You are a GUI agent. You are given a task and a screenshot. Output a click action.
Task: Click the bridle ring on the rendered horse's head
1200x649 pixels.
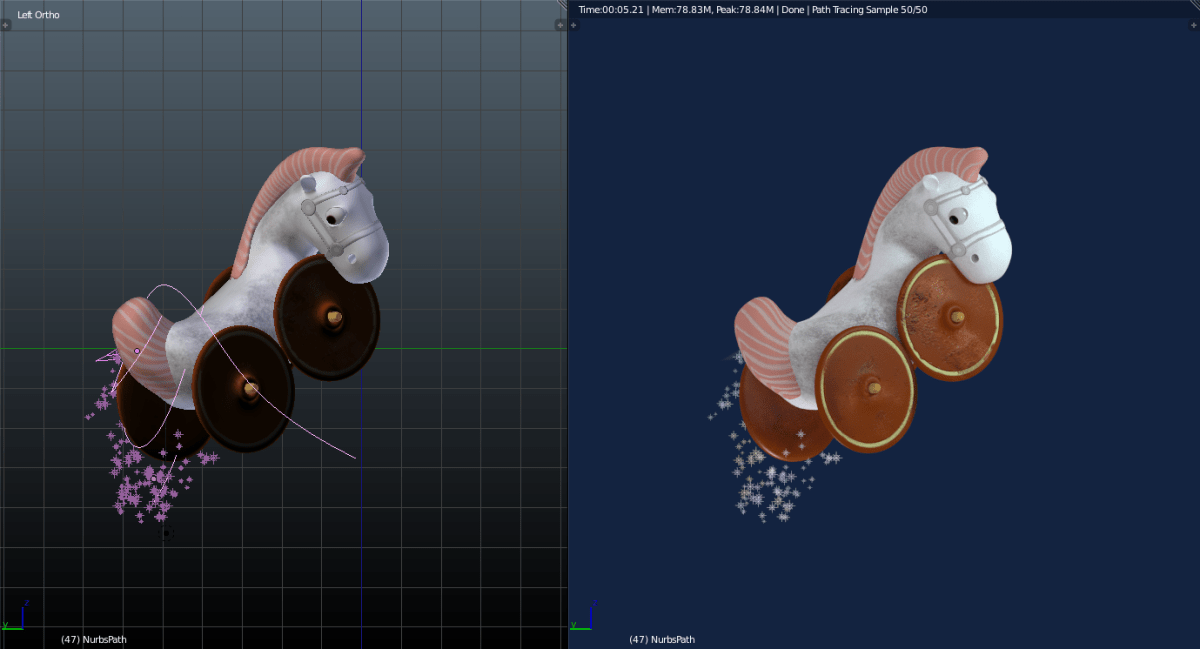[x=932, y=207]
